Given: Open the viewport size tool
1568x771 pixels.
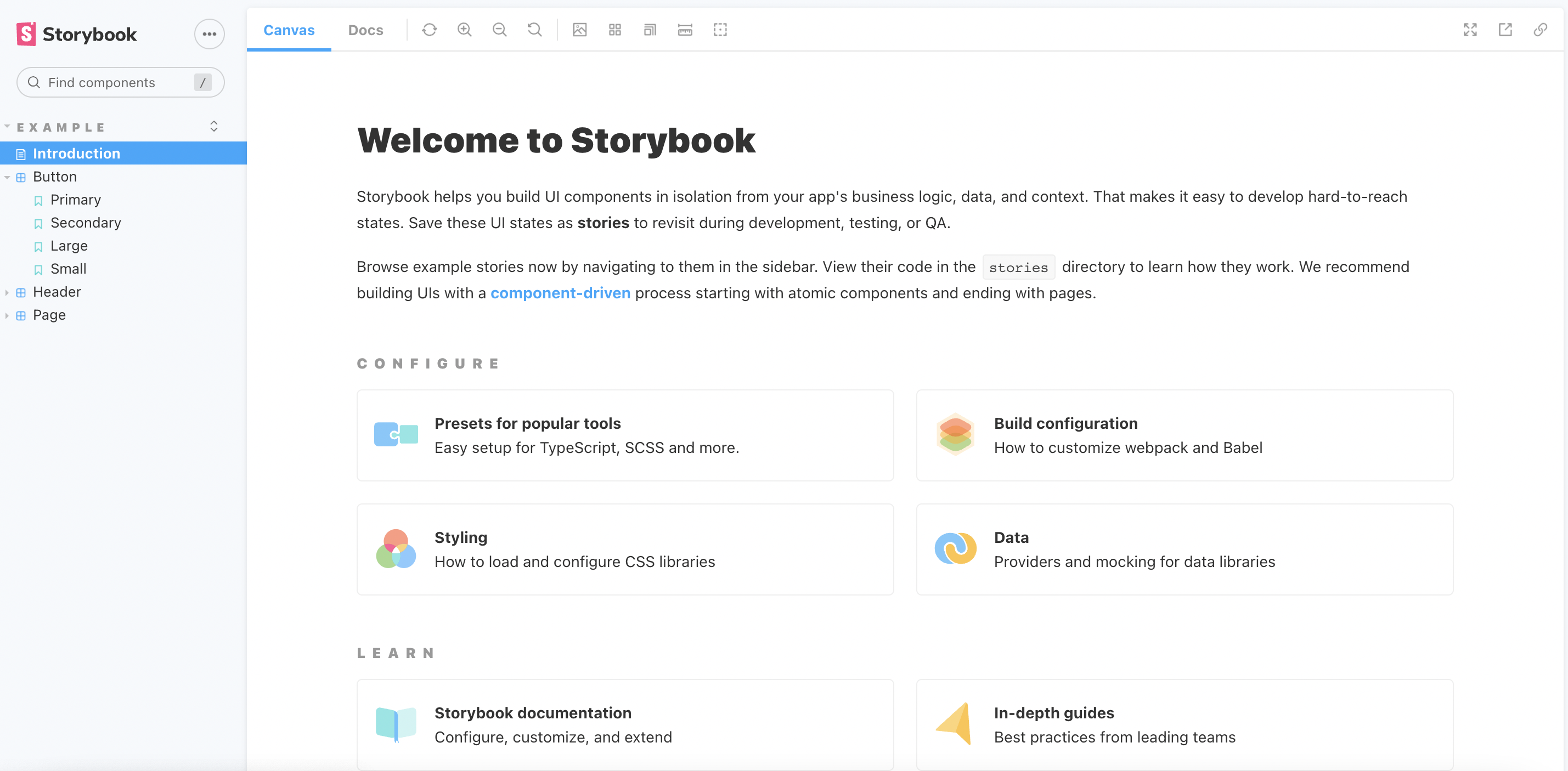Looking at the screenshot, I should pyautogui.click(x=650, y=30).
